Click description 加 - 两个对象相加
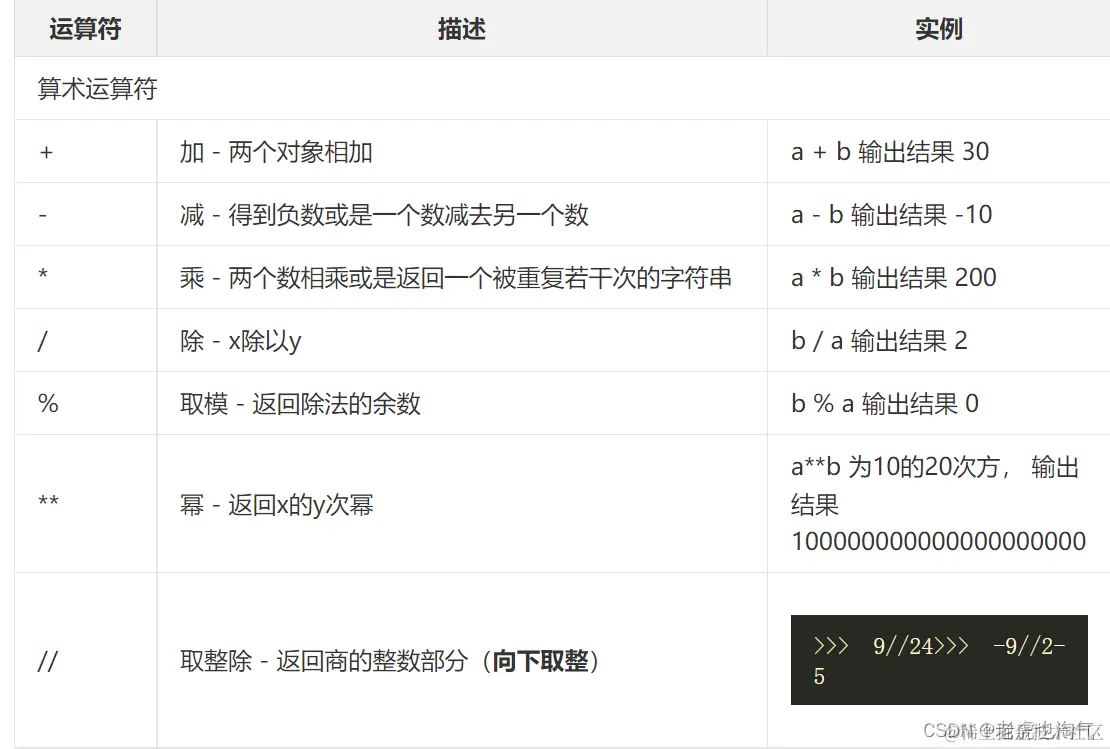The image size is (1110, 749). pos(276,151)
